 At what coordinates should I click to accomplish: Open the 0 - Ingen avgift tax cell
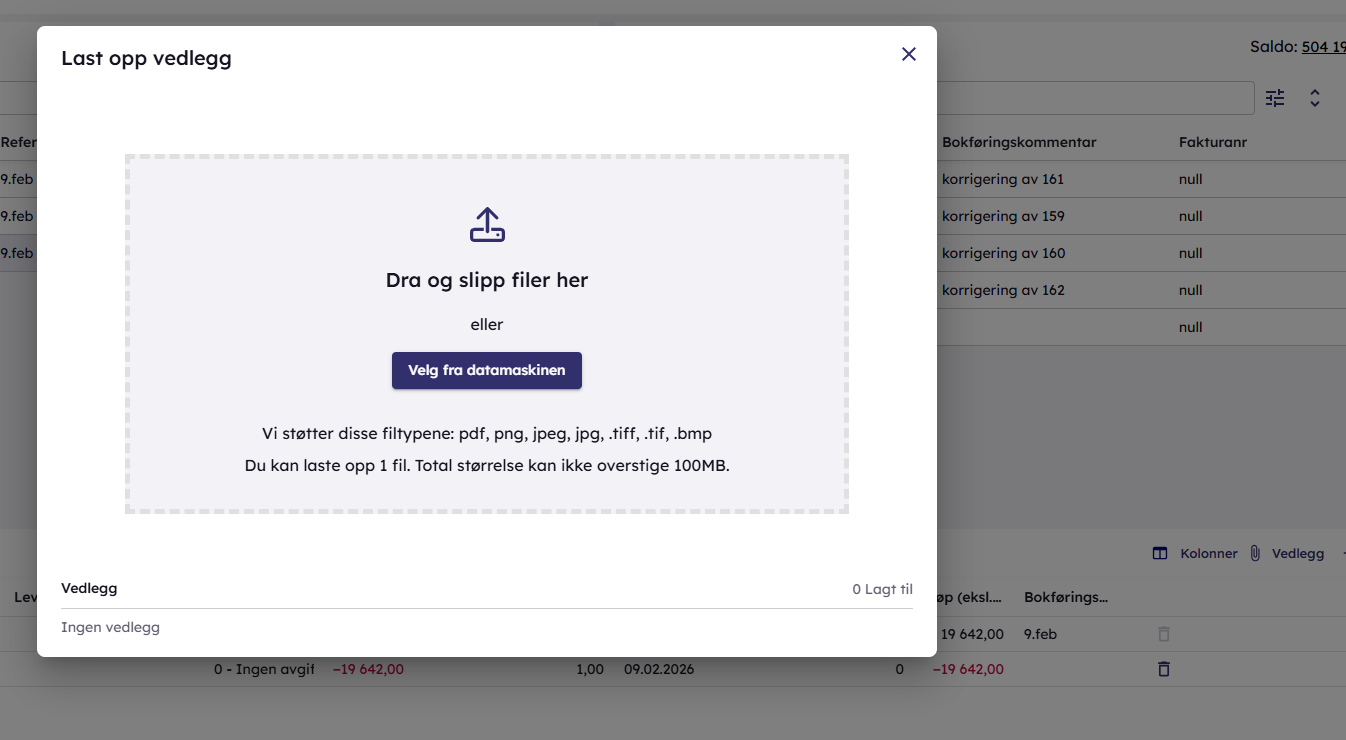click(264, 669)
